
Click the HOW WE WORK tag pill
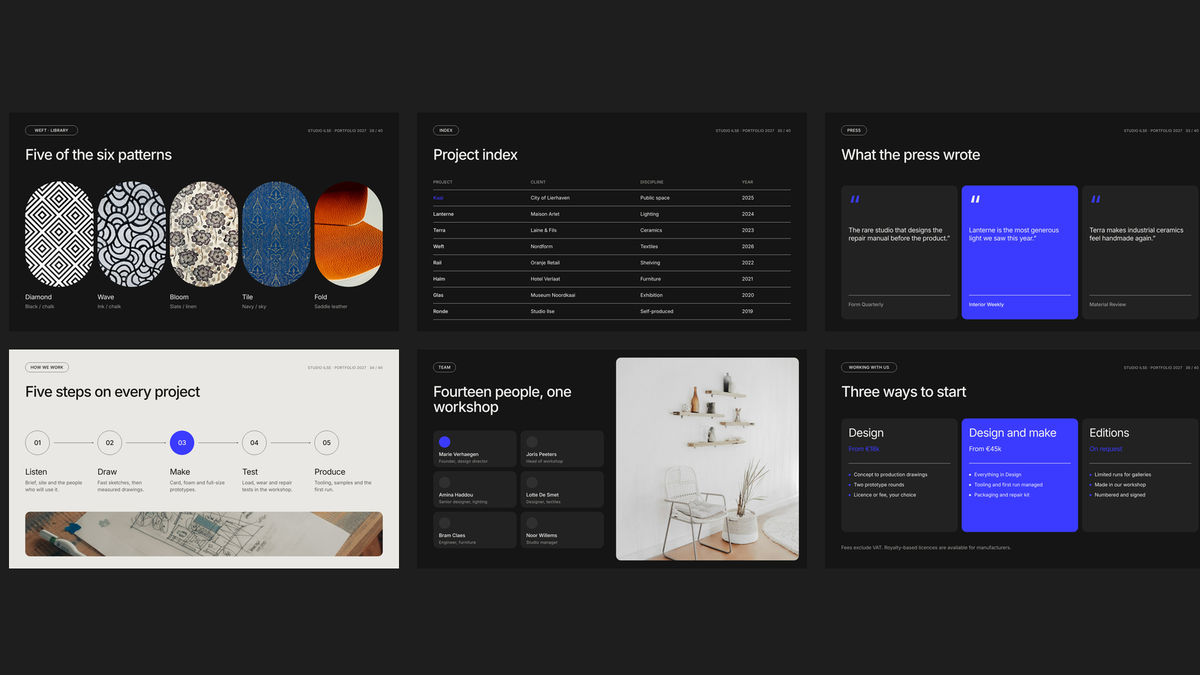tap(47, 367)
